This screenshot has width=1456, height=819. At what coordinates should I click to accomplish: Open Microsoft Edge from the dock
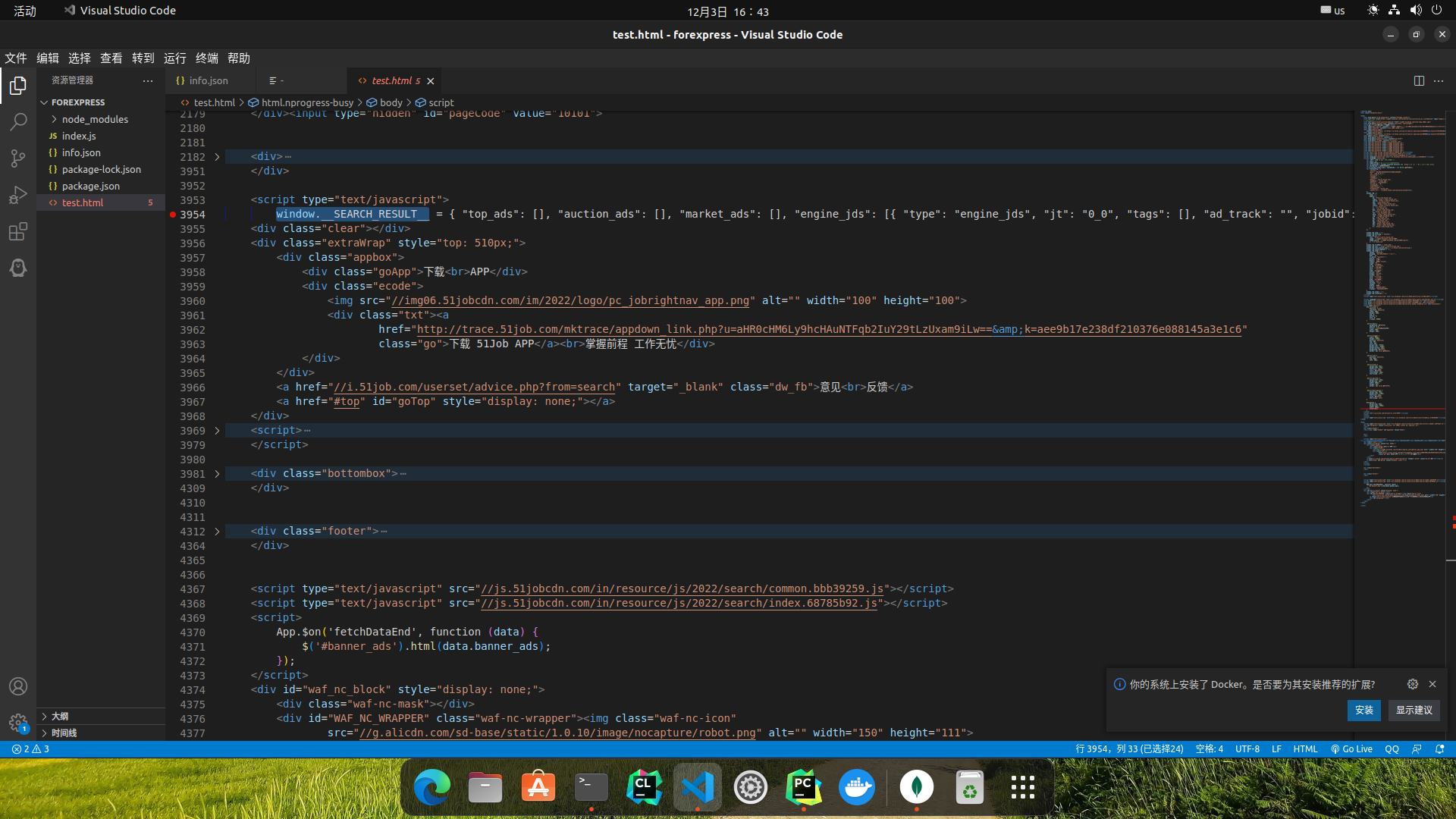tap(432, 787)
